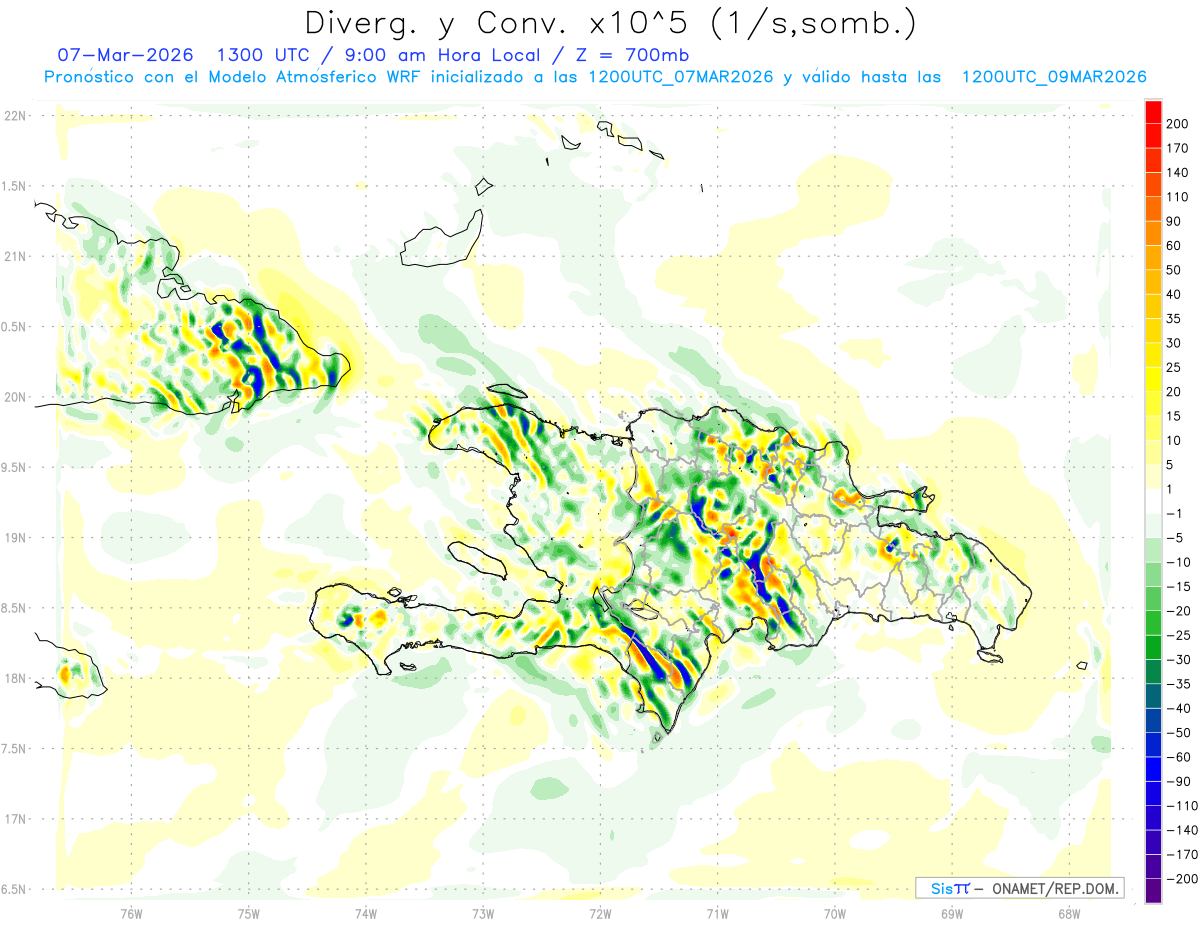
Task: Click the "18N" latitude axis label
Action: [15, 678]
